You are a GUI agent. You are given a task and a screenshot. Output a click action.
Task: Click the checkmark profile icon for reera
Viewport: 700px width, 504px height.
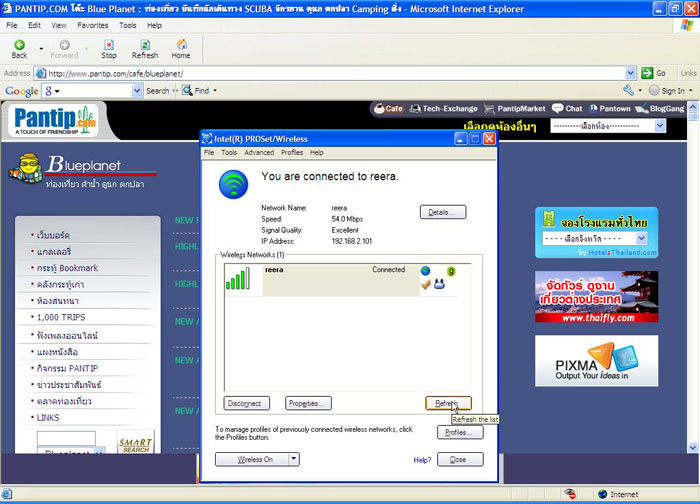click(425, 284)
